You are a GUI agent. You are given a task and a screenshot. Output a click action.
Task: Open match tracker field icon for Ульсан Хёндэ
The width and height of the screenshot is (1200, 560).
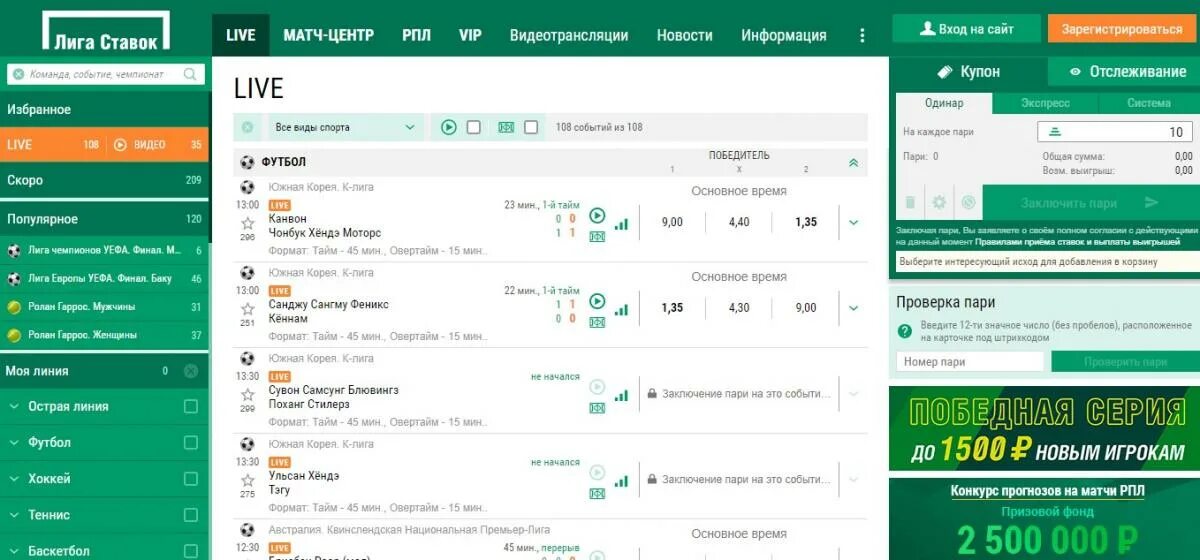[597, 493]
